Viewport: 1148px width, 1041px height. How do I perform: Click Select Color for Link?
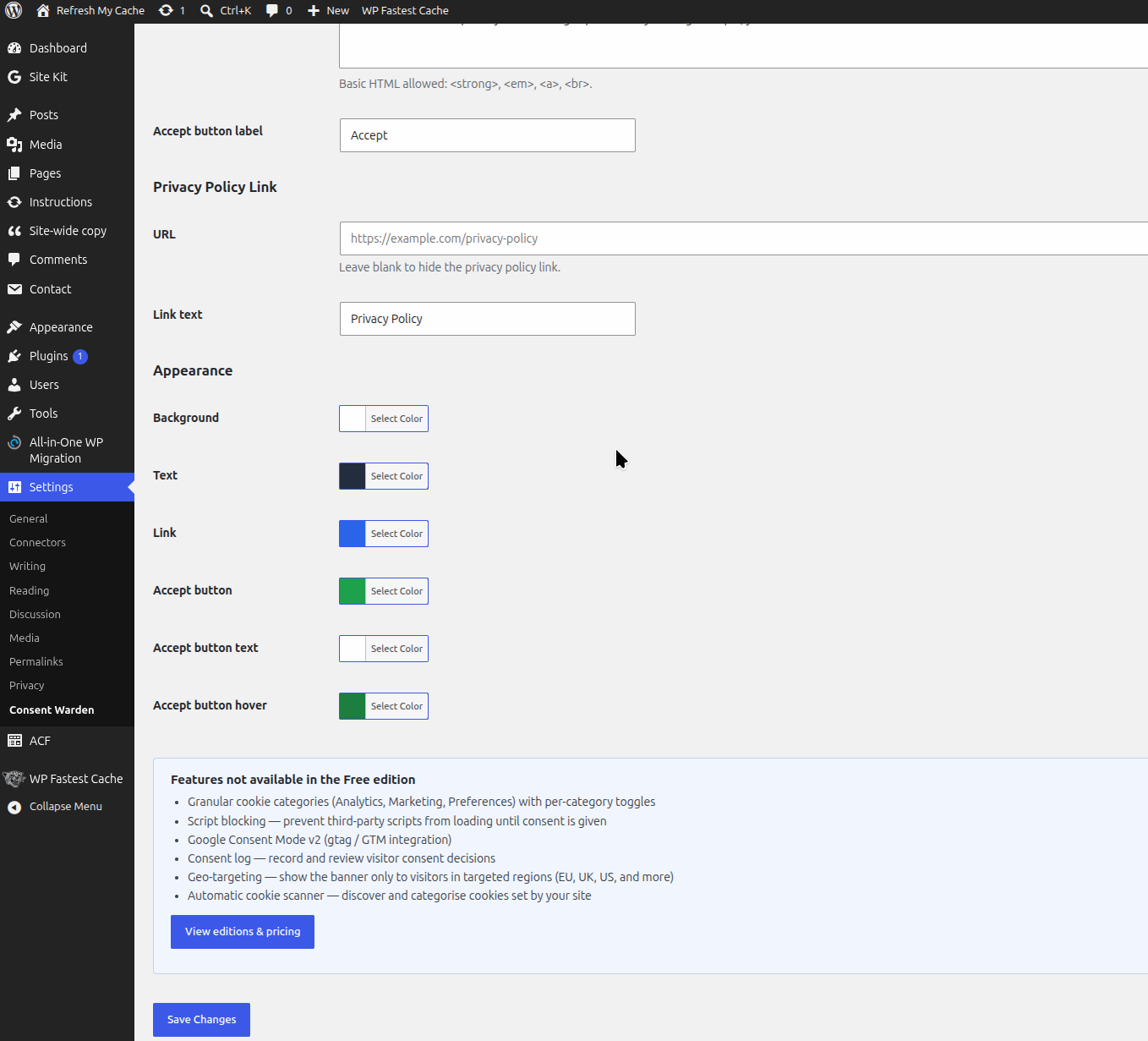click(396, 534)
